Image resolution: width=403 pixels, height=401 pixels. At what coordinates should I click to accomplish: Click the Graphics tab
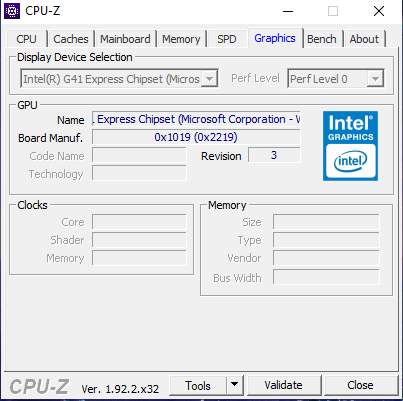click(275, 38)
